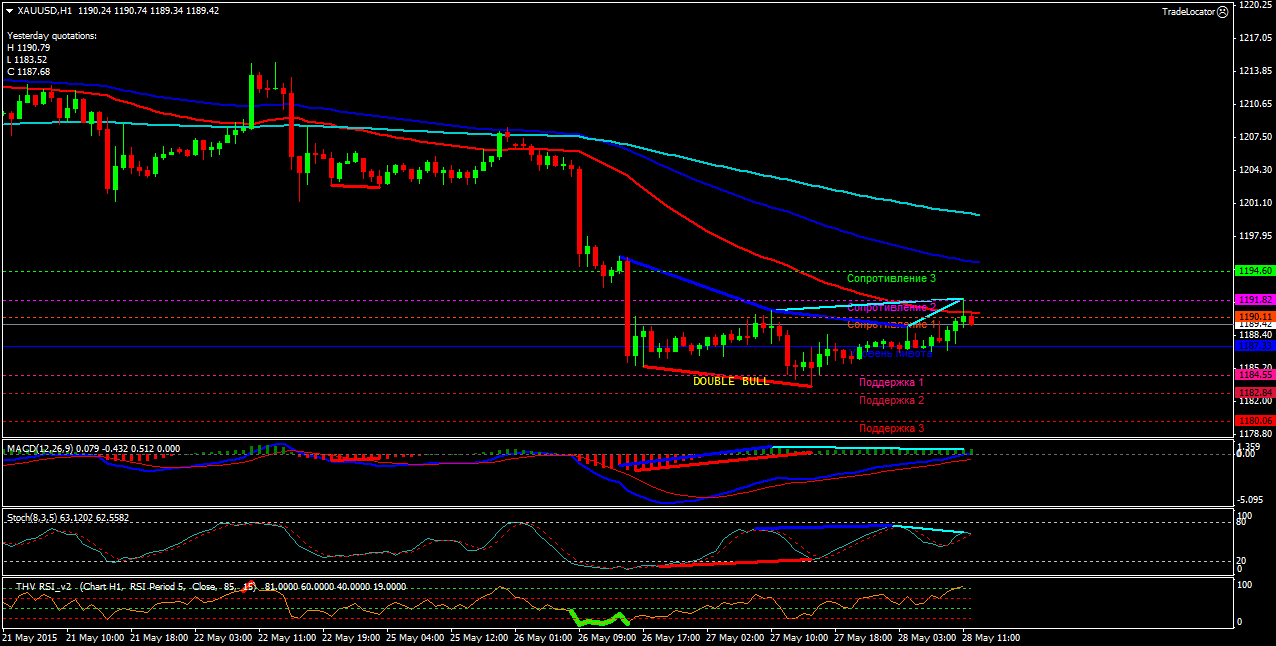The height and width of the screenshot is (646, 1276).
Task: Click the 'L 1183.52' yesterday low value
Action: 28,60
